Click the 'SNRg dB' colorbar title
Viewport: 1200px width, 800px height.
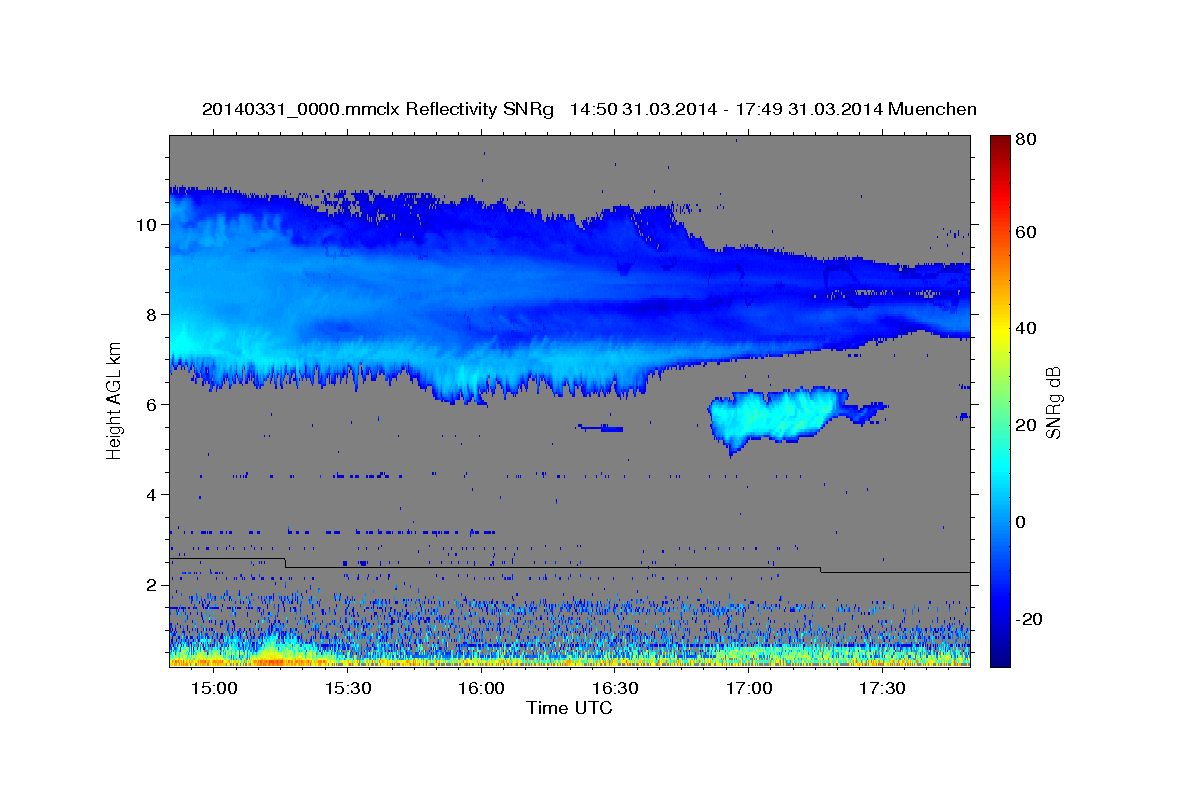(x=1054, y=401)
